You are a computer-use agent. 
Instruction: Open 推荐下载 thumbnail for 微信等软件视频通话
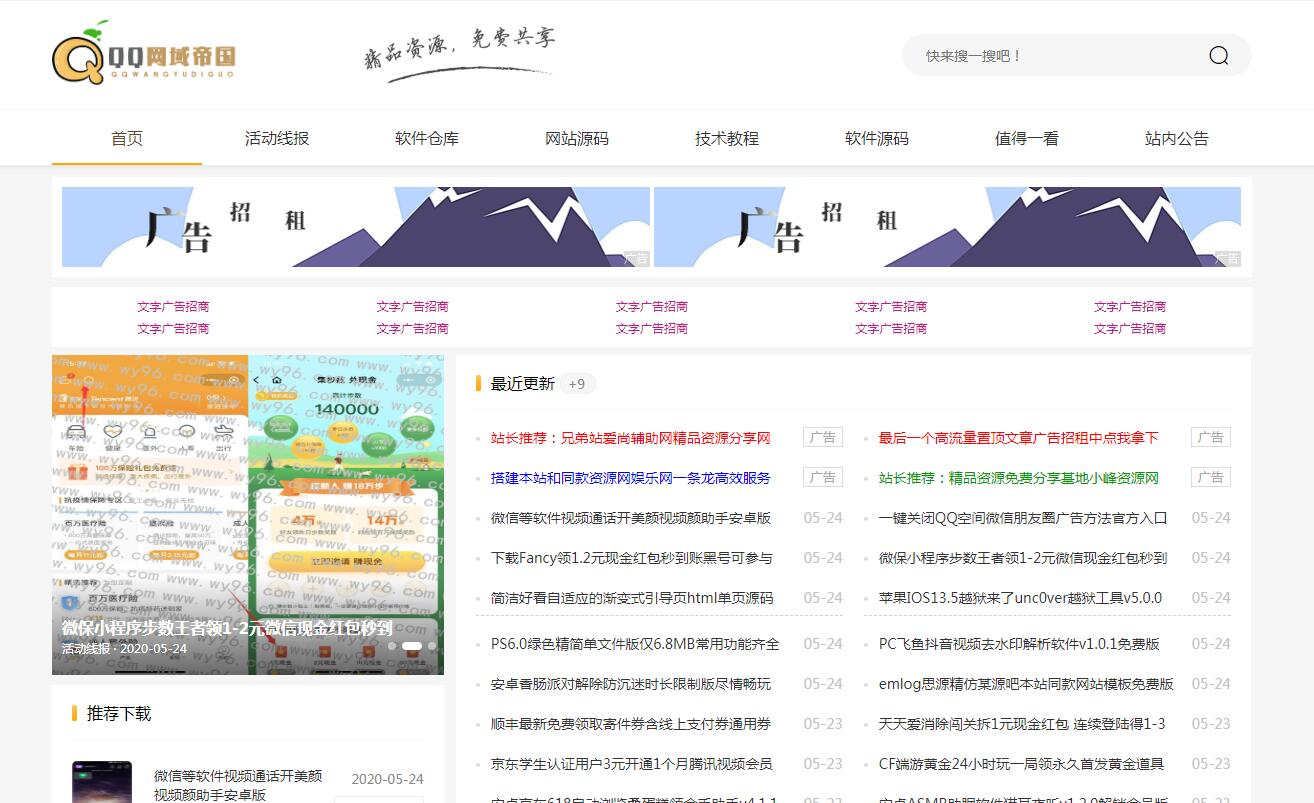102,782
